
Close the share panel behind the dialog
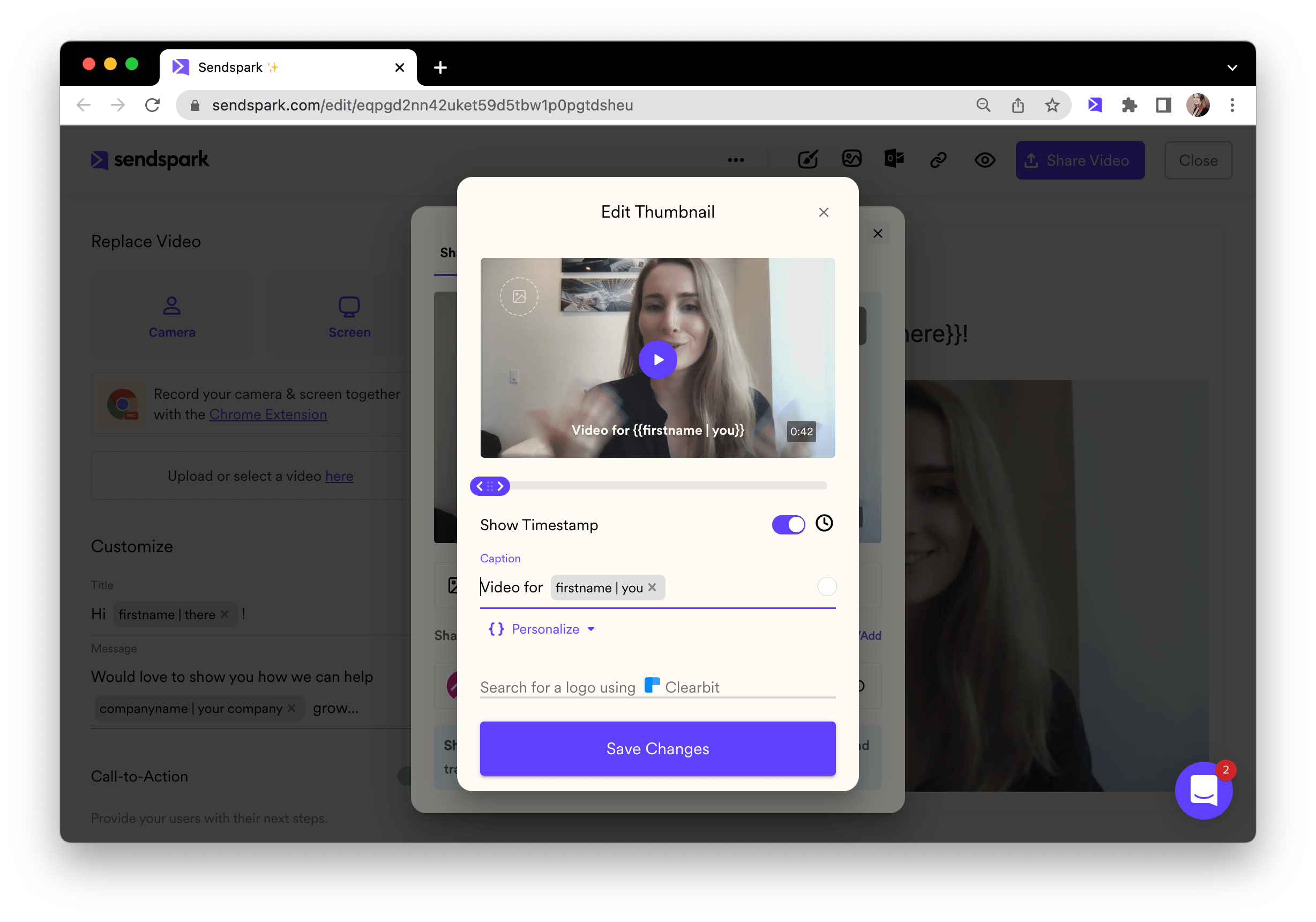878,233
